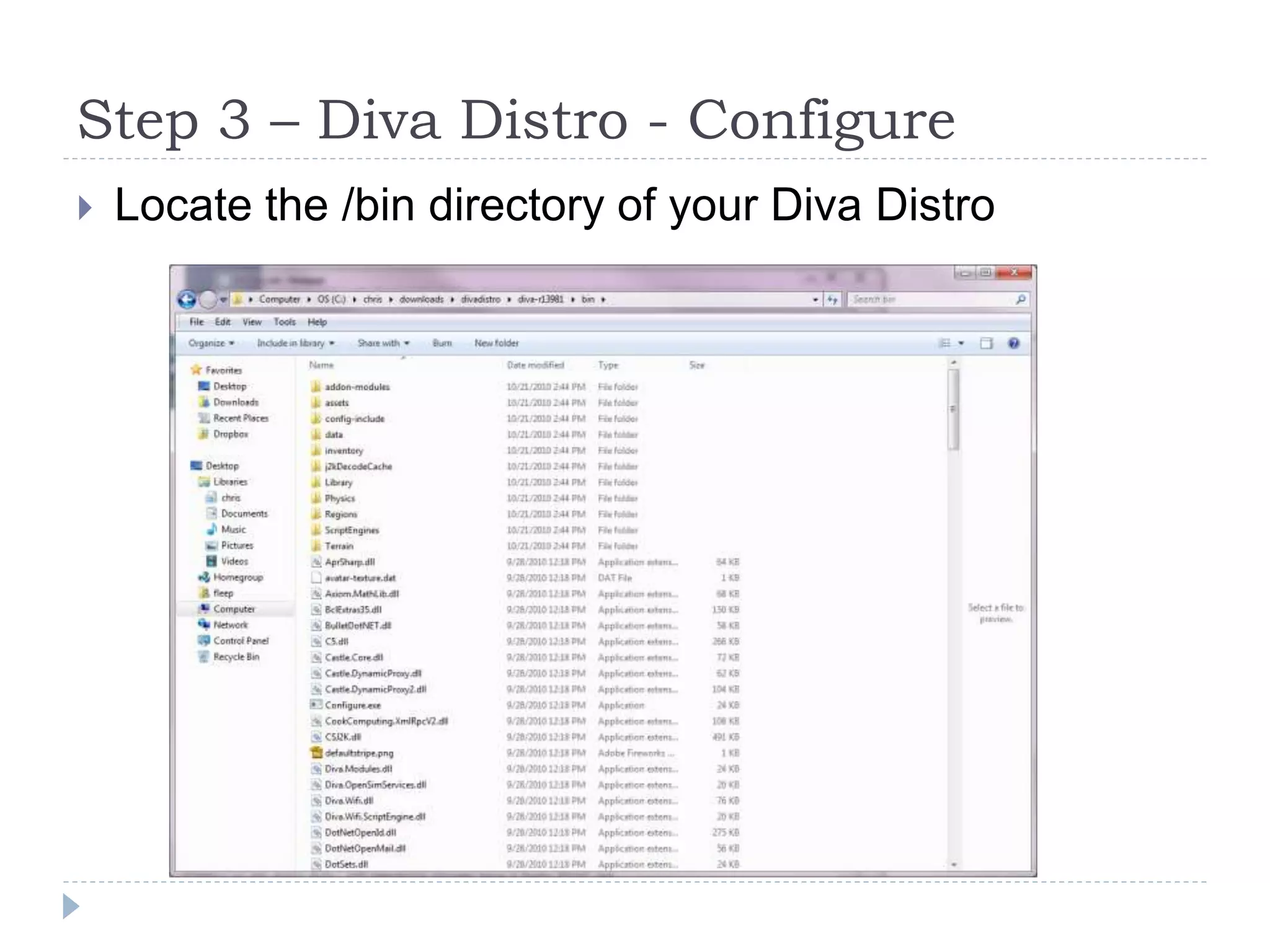Click the Forward navigation arrow button
Viewport: 1270px width, 952px height.
tap(208, 299)
